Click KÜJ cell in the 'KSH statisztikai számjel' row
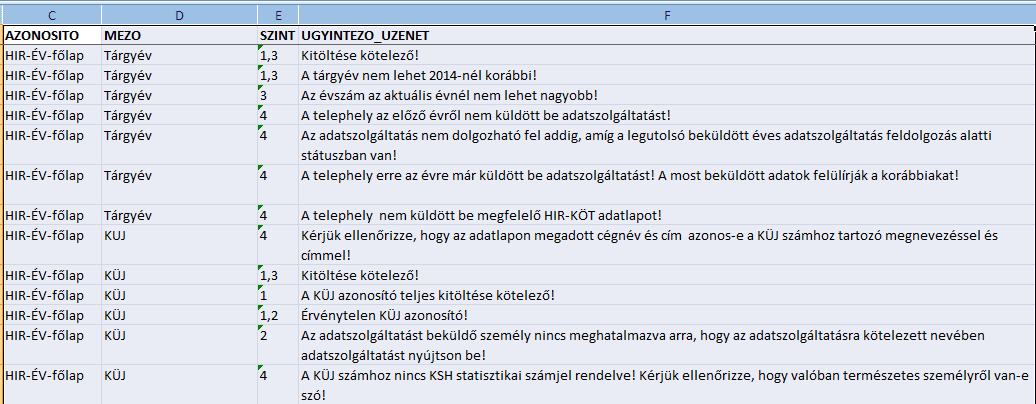 click(179, 384)
